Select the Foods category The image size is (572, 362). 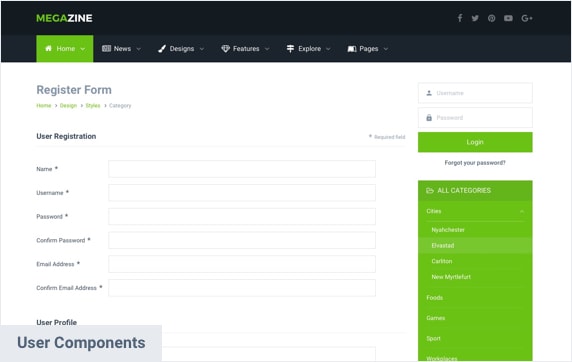point(434,298)
